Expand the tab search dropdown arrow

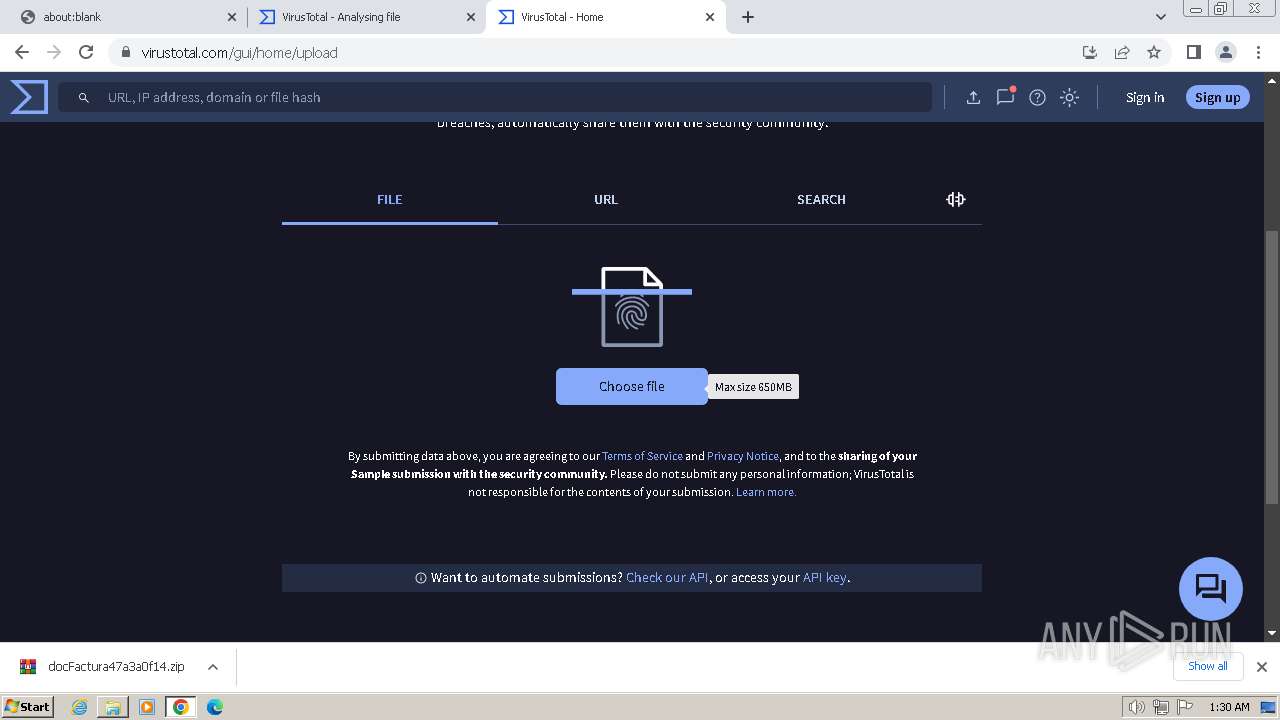click(x=1160, y=17)
